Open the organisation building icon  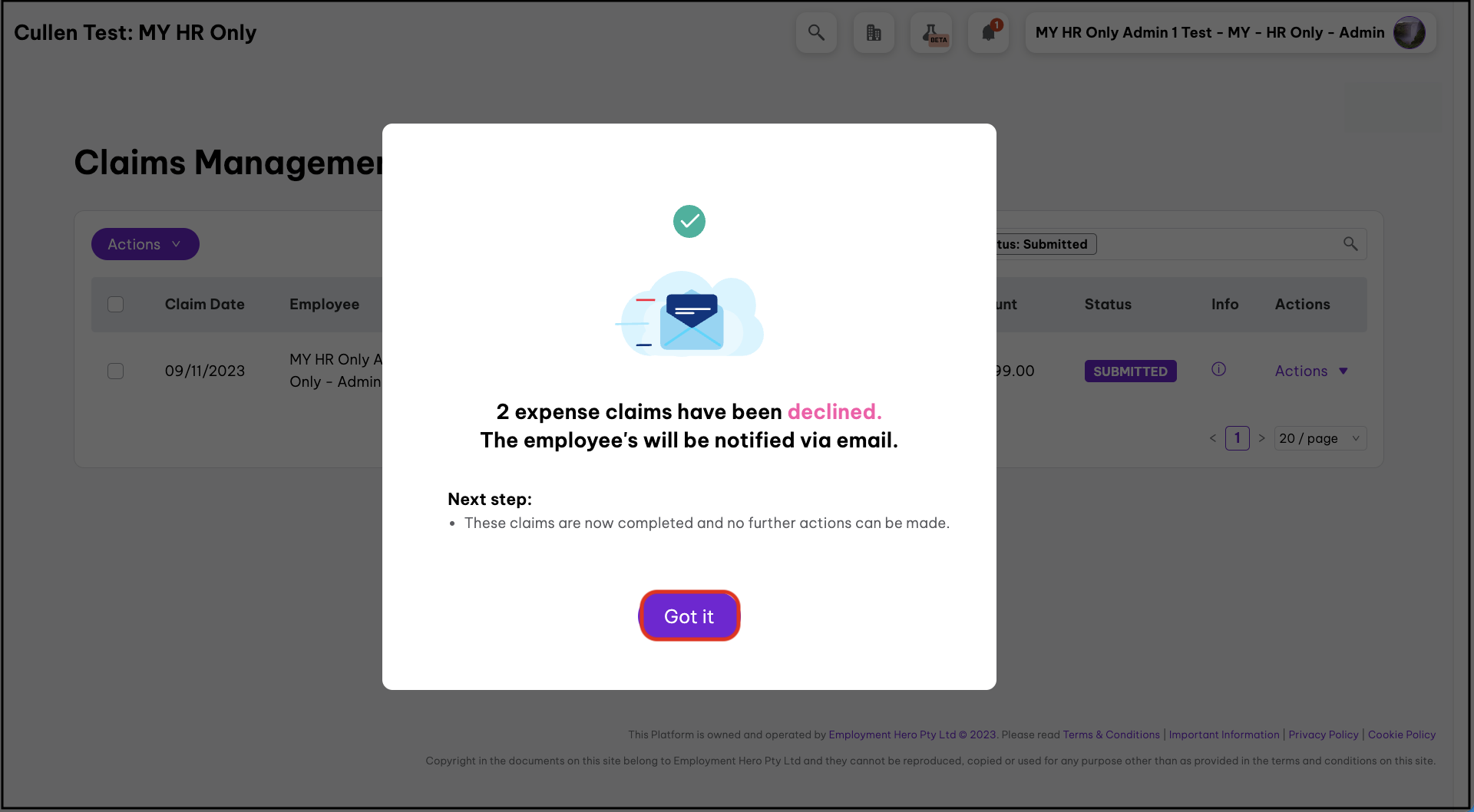874,33
